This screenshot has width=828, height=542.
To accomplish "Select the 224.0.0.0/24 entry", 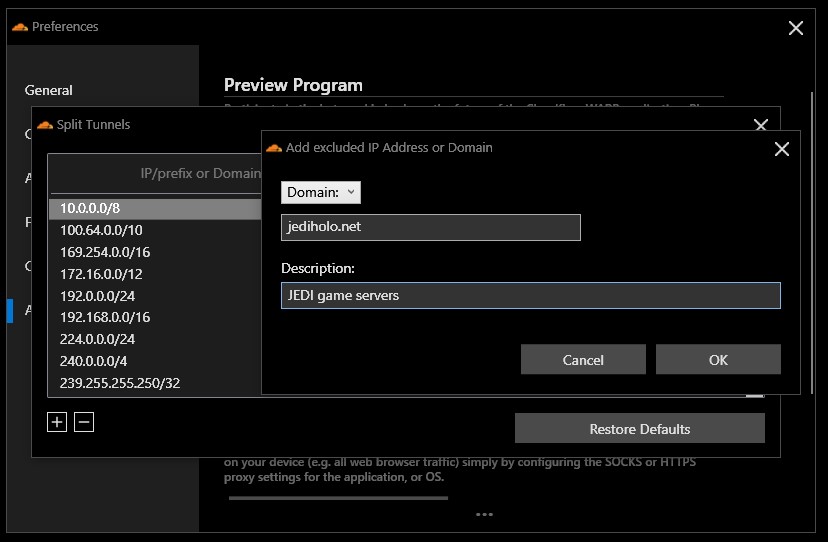I will point(150,339).
